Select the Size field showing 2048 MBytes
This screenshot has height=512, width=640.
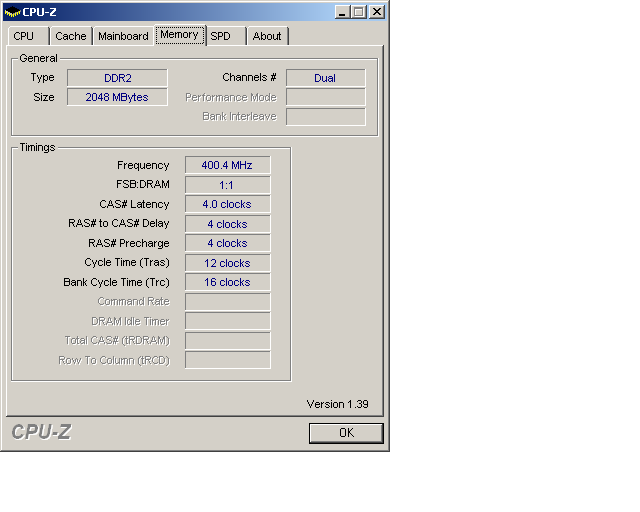pyautogui.click(x=117, y=97)
